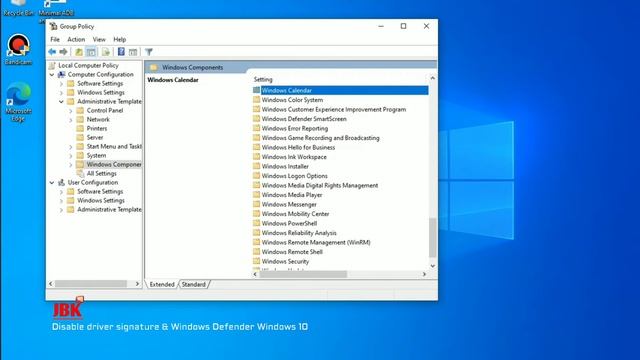Click the tree pane scroll-right arrow
Screen dimensions: 640x360
coord(137,284)
